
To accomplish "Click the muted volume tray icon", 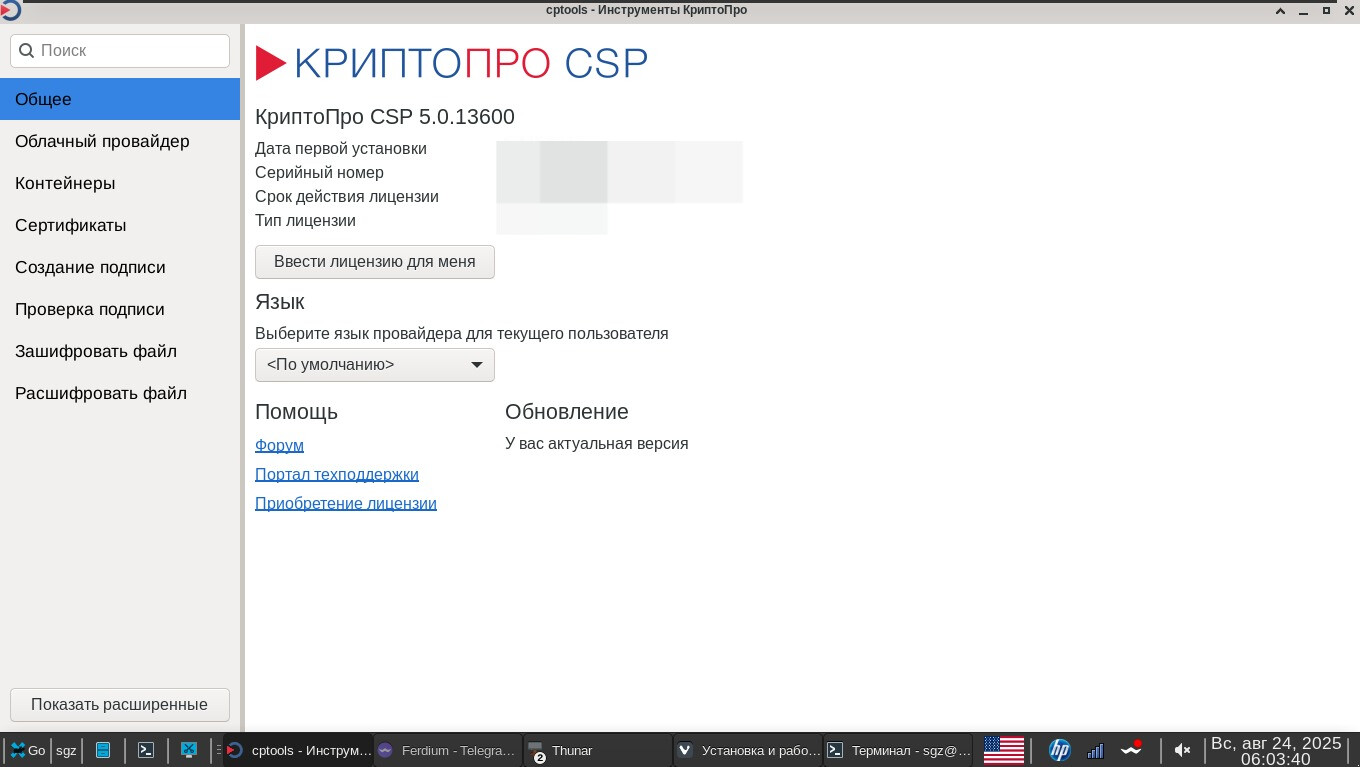I will pos(1182,750).
